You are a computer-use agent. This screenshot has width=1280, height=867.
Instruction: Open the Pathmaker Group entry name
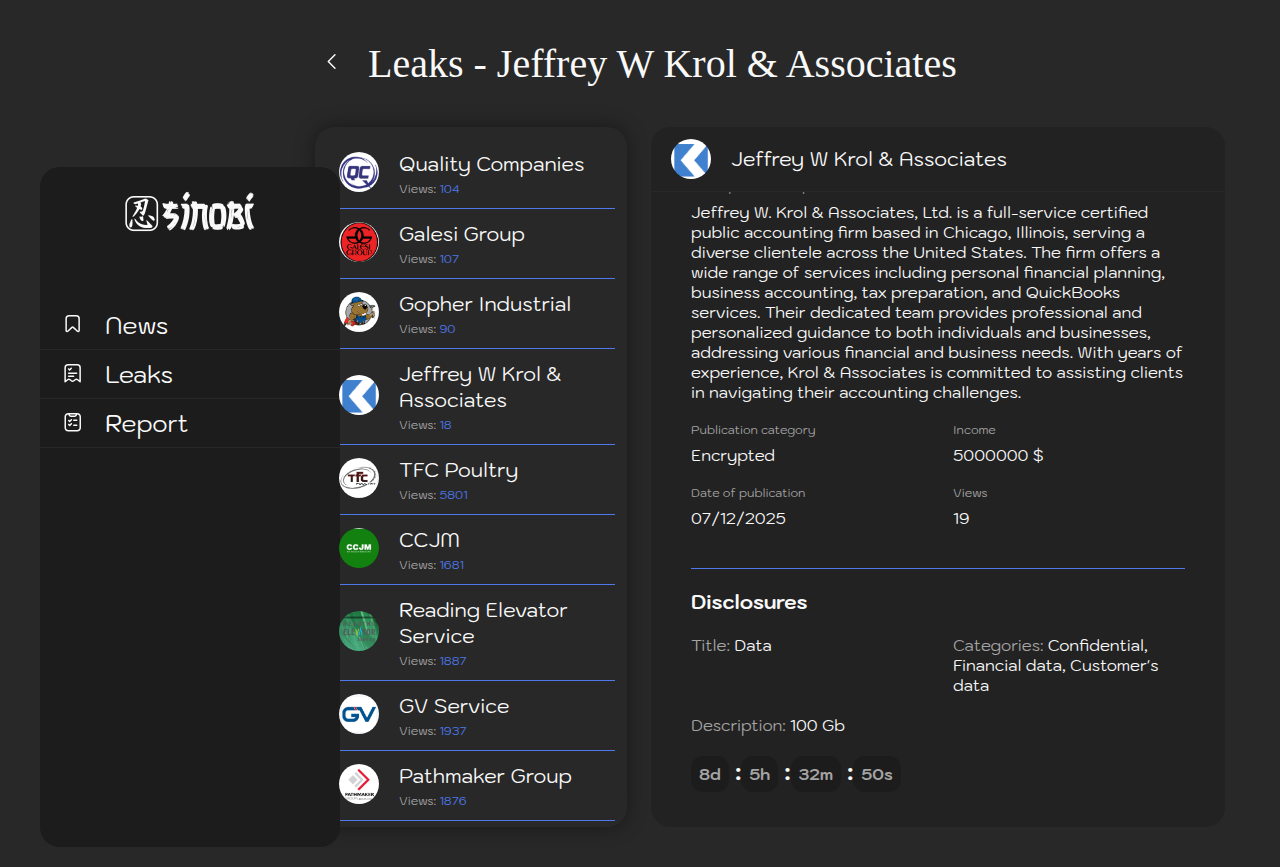(x=485, y=776)
